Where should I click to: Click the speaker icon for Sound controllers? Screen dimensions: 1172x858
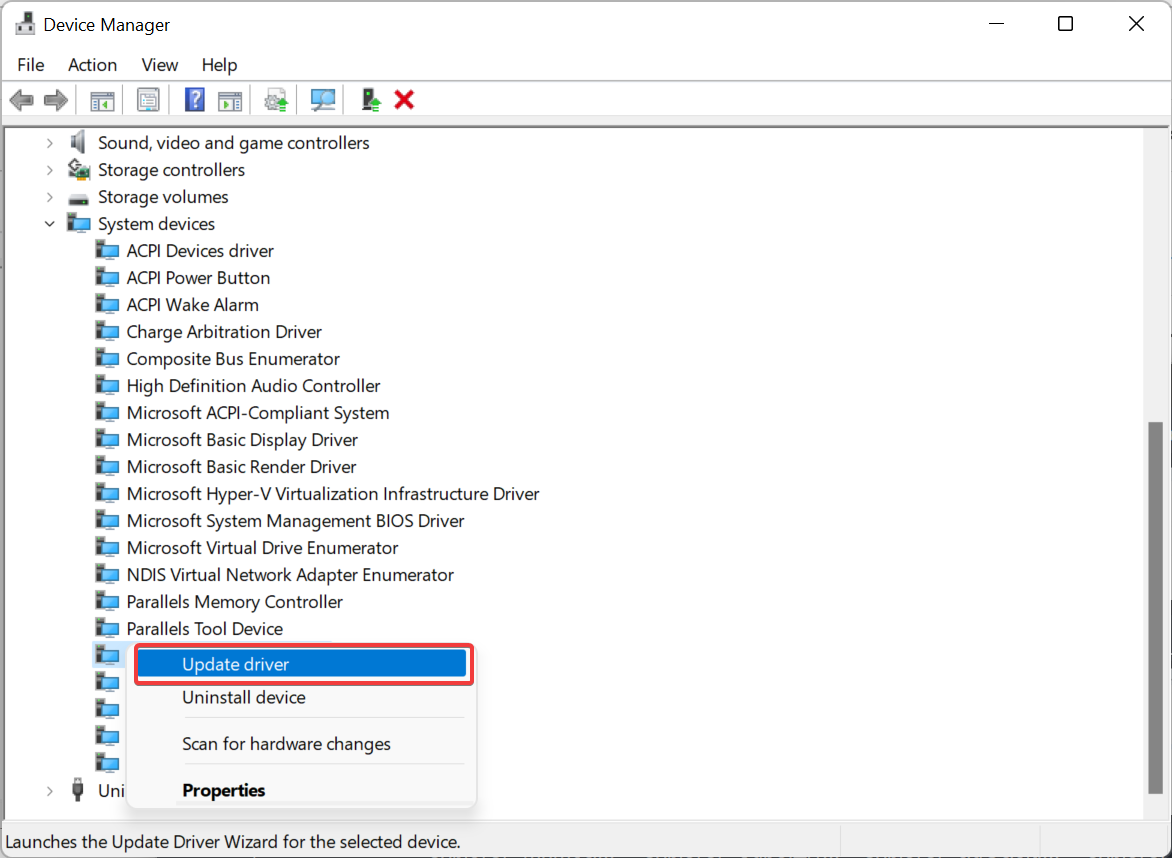point(78,142)
